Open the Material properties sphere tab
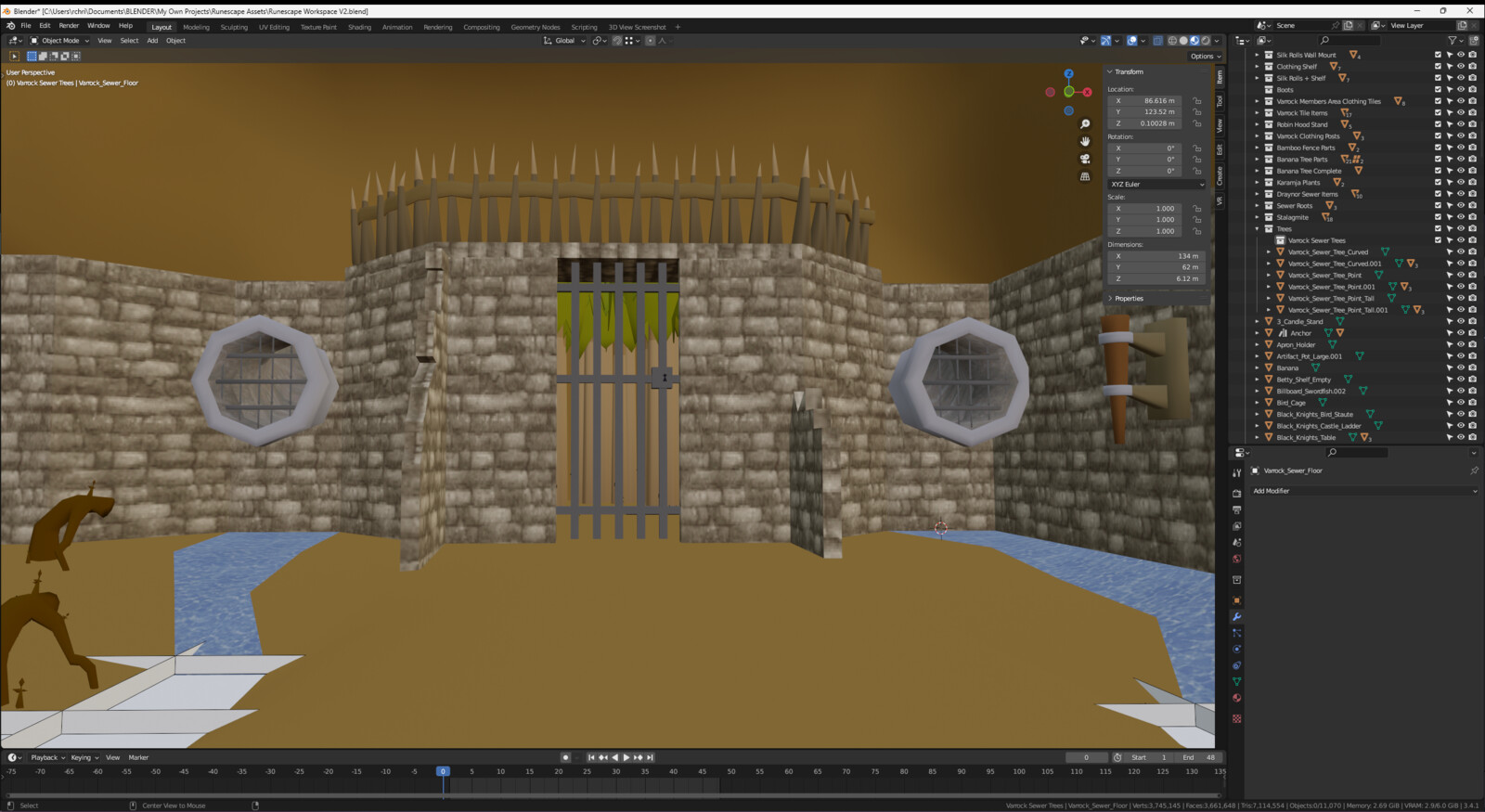Image resolution: width=1485 pixels, height=812 pixels. (1236, 698)
